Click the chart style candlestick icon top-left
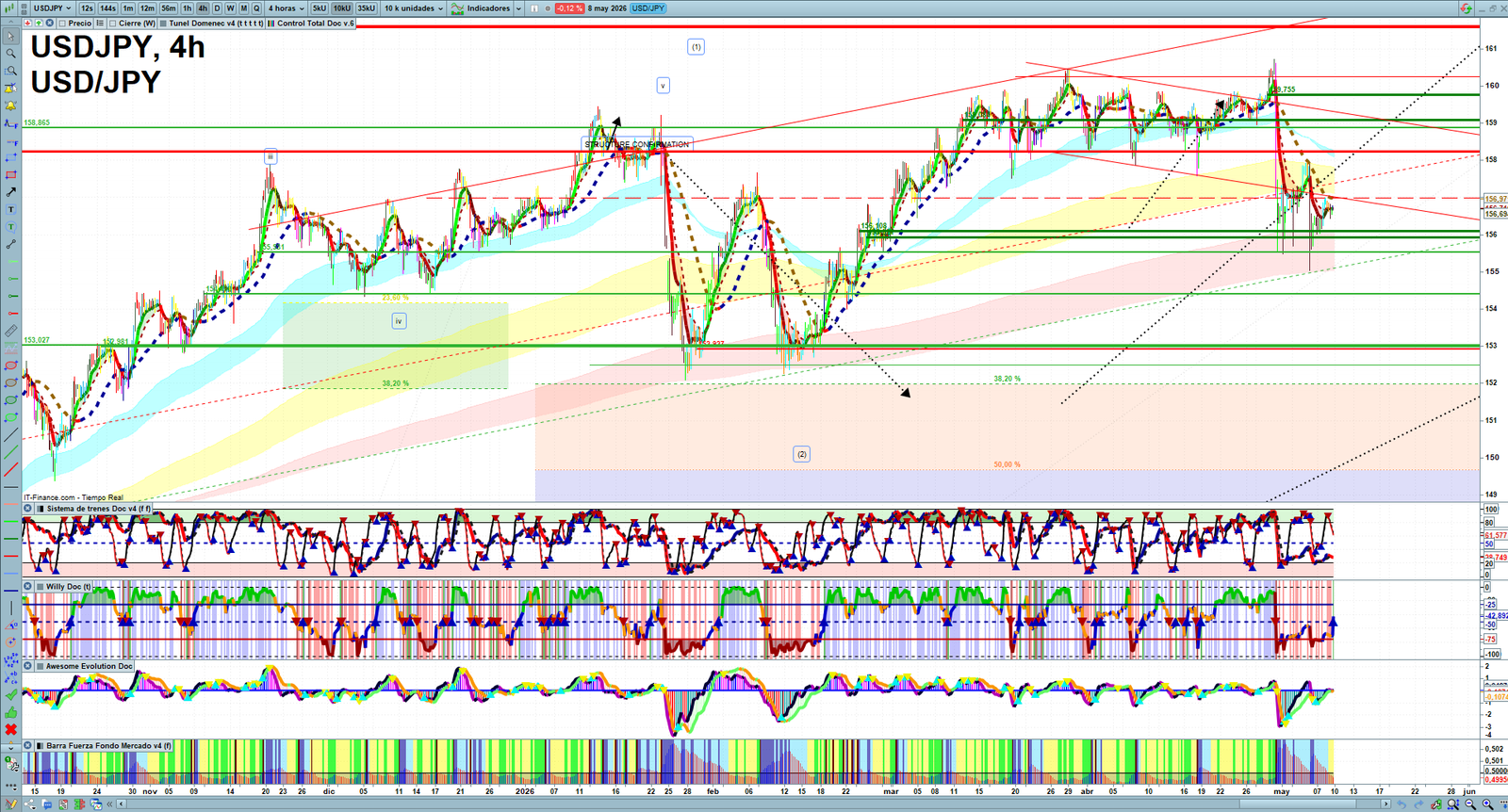 (x=9, y=8)
